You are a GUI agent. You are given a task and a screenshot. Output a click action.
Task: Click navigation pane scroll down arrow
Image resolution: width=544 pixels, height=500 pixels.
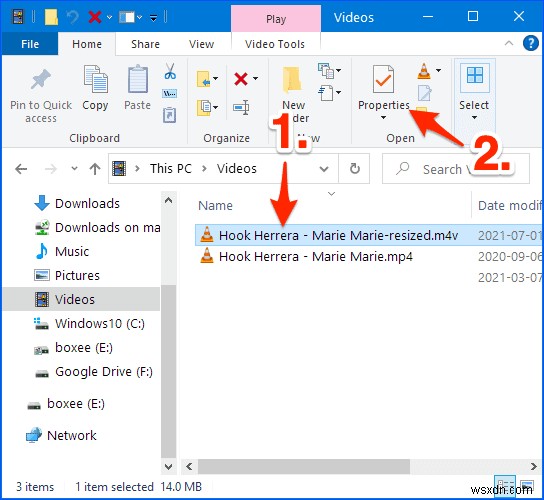click(168, 466)
